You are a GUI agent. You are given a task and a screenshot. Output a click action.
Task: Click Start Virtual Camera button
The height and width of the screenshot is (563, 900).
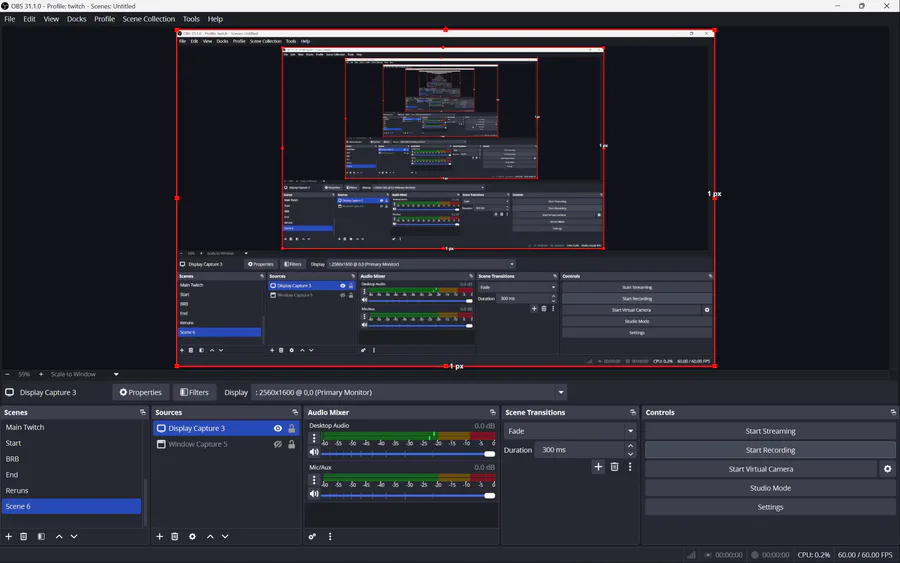[x=761, y=469]
